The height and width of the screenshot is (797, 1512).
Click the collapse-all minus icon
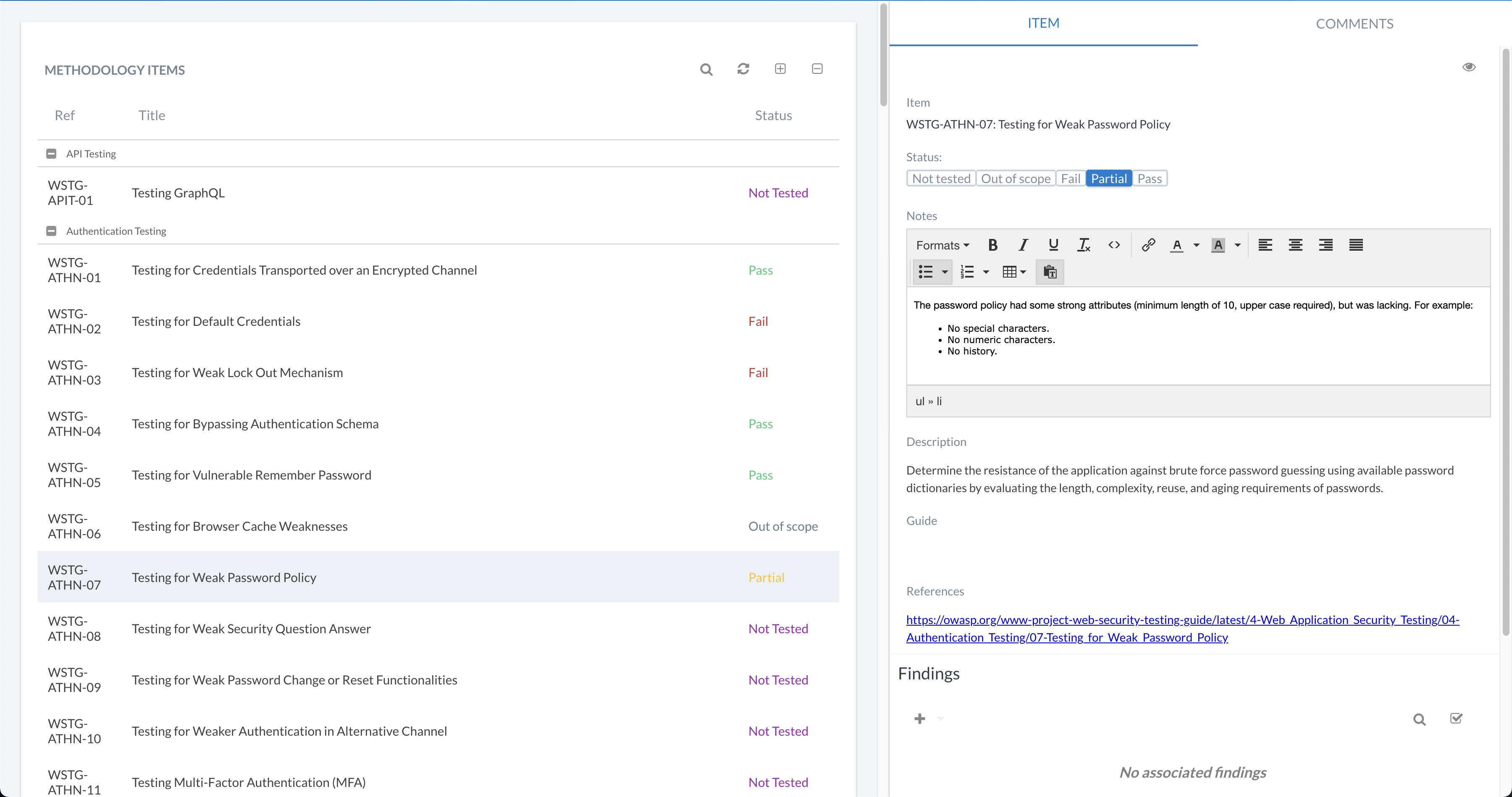817,69
